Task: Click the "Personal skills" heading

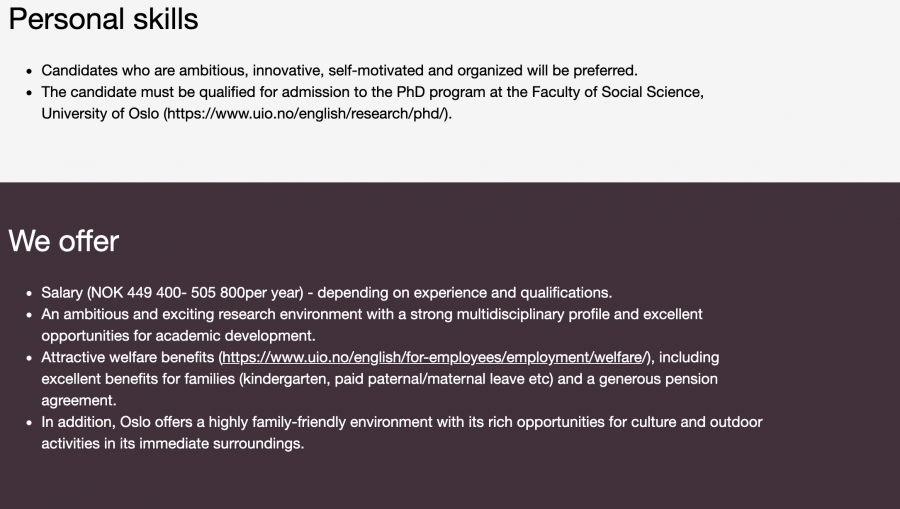Action: click(x=103, y=19)
